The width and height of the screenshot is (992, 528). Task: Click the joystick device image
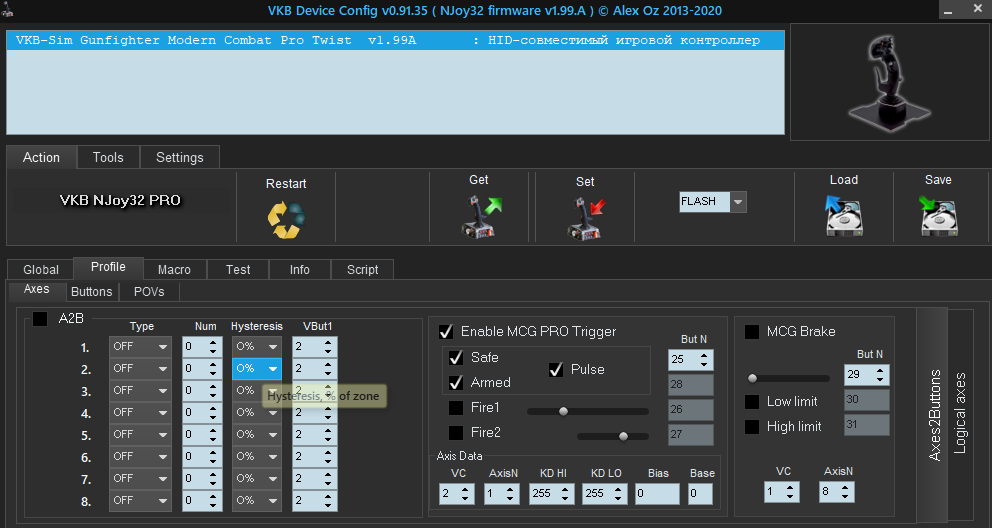tap(890, 82)
